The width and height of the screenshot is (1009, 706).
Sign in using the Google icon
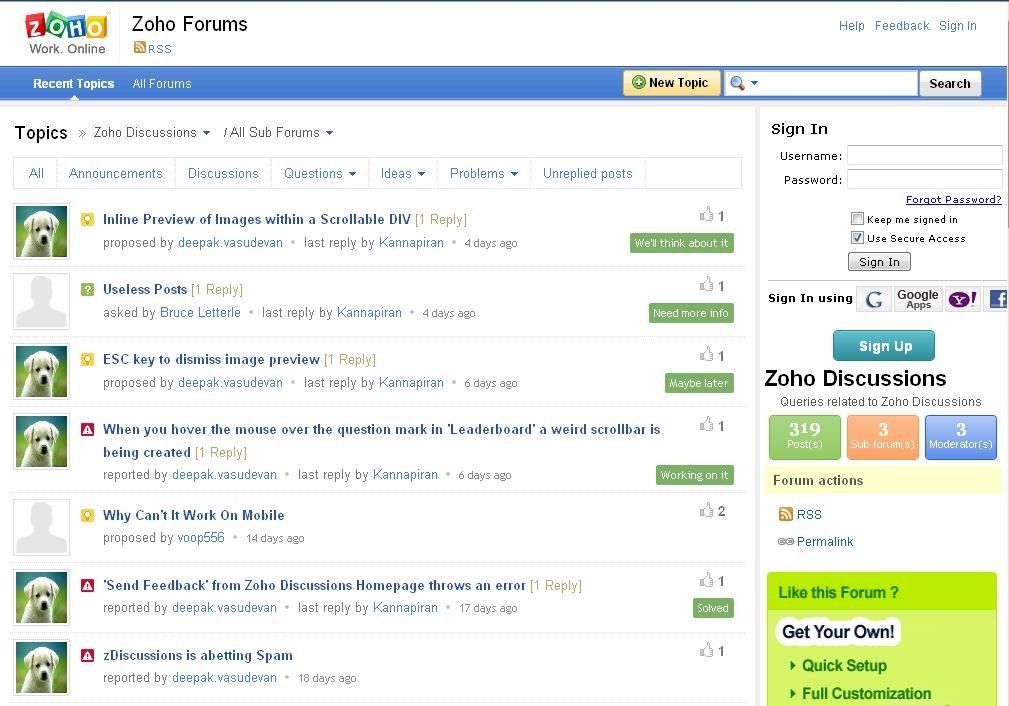point(874,298)
